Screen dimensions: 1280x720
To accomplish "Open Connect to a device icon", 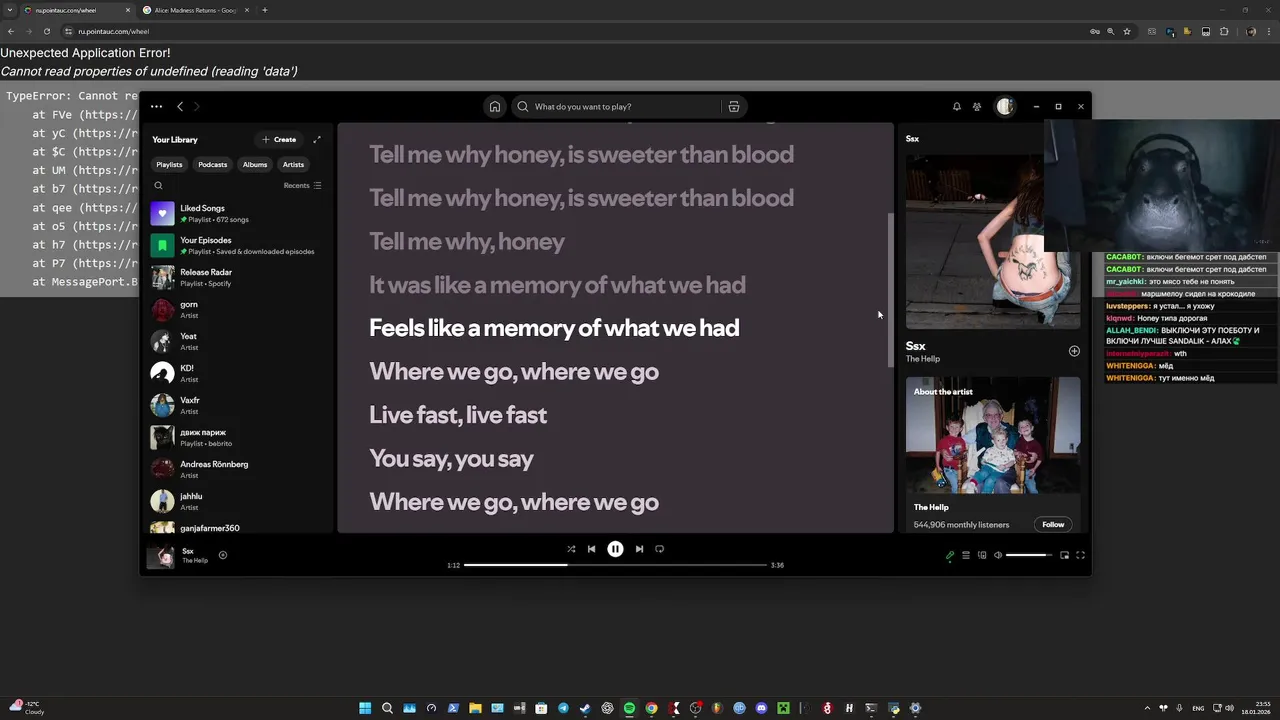I will [982, 555].
